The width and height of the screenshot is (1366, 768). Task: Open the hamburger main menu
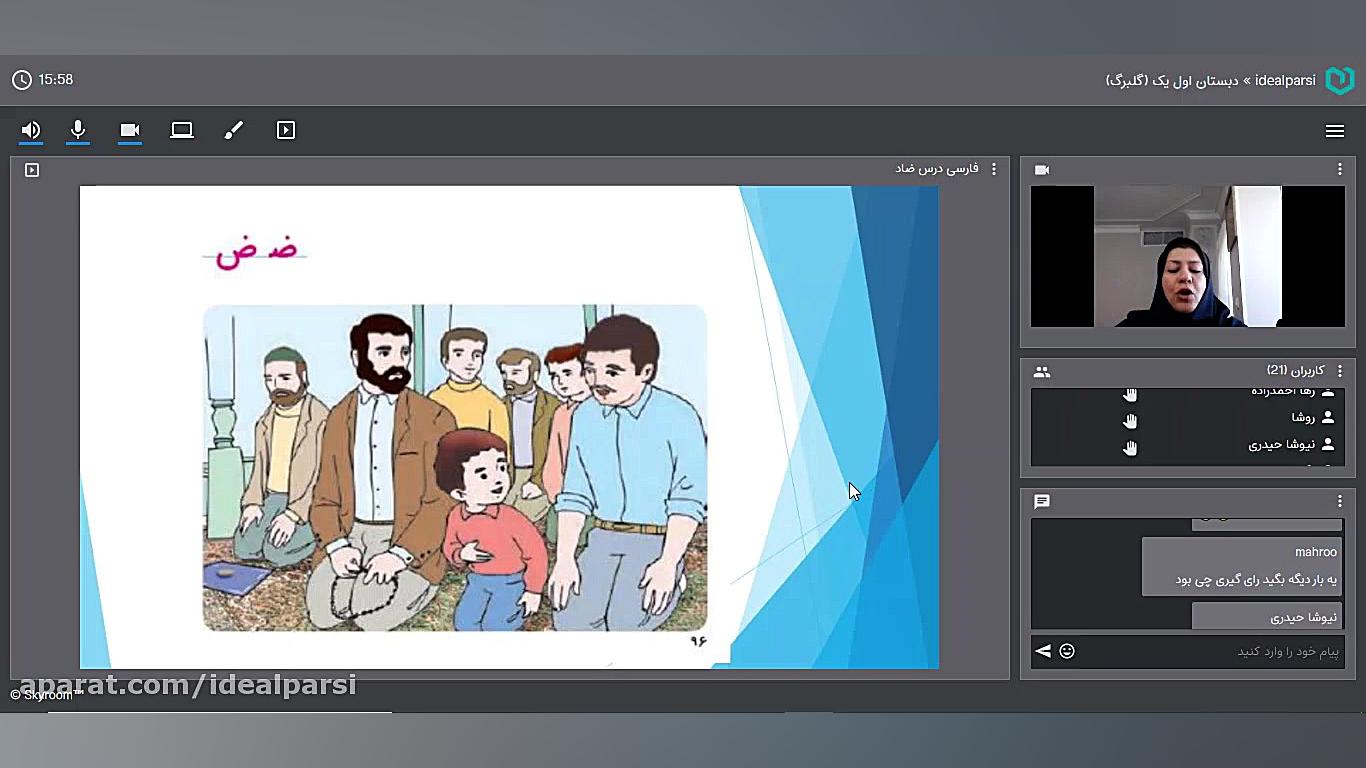click(1334, 131)
